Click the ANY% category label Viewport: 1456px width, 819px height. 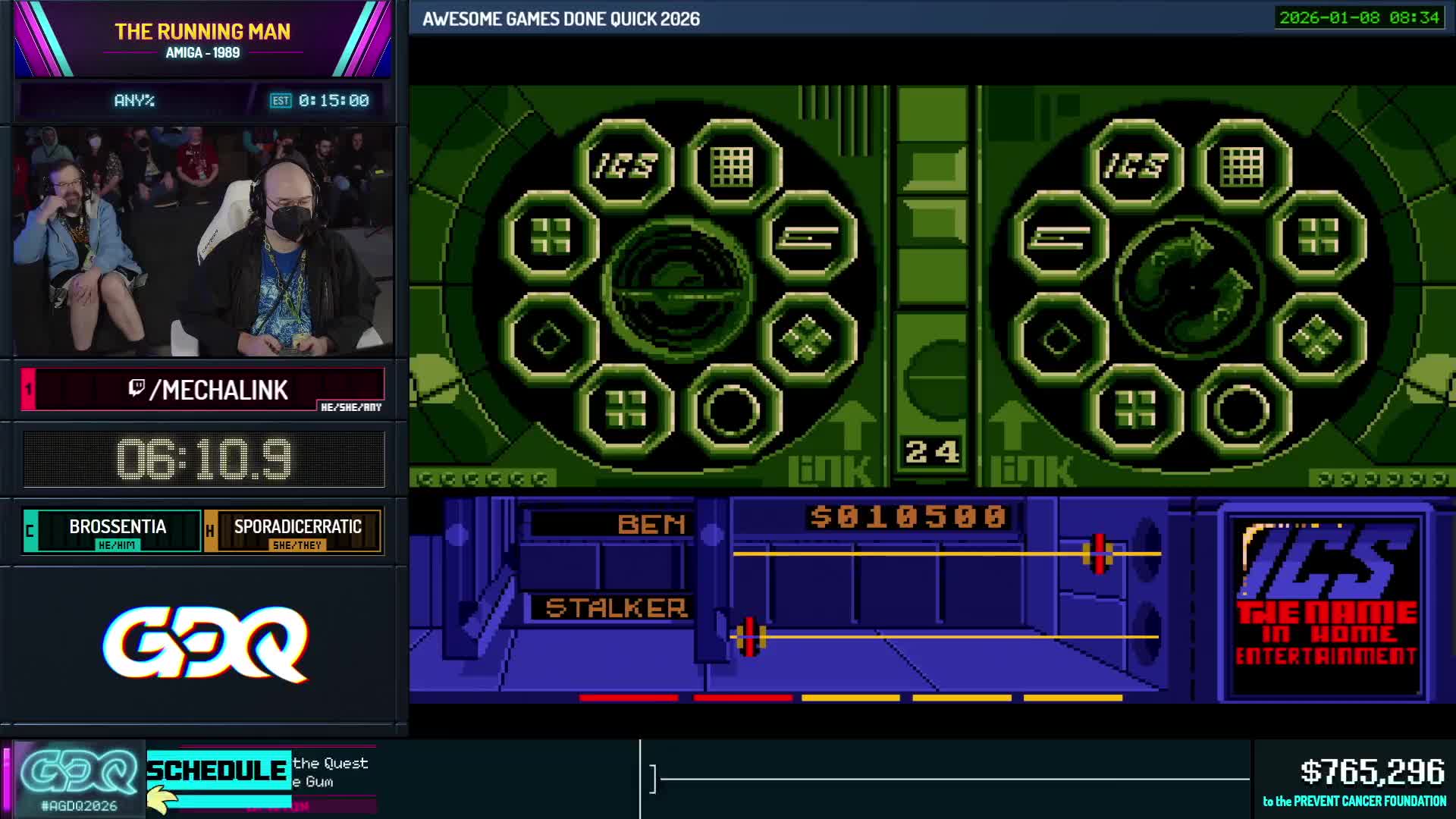tap(134, 100)
